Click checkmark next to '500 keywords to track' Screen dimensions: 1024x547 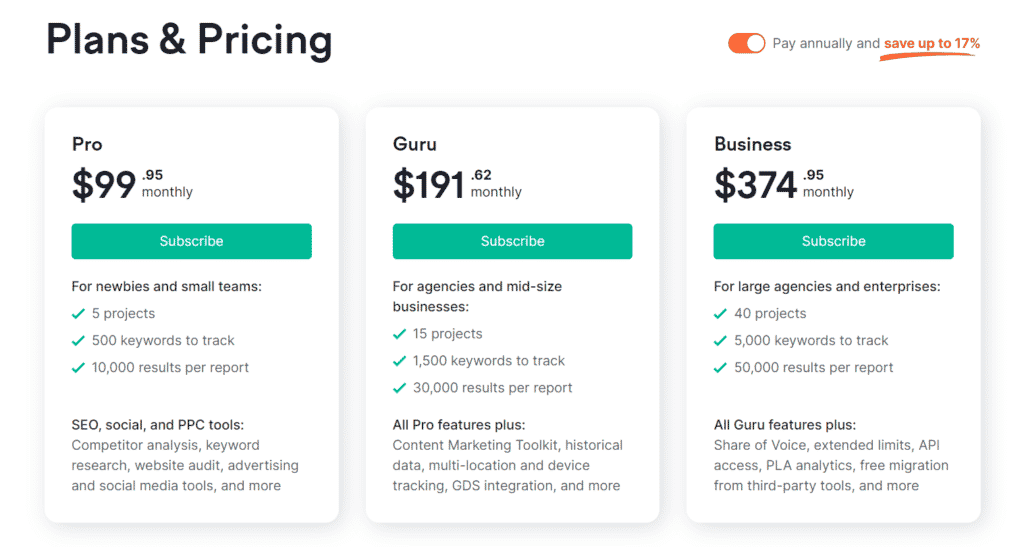coord(78,341)
